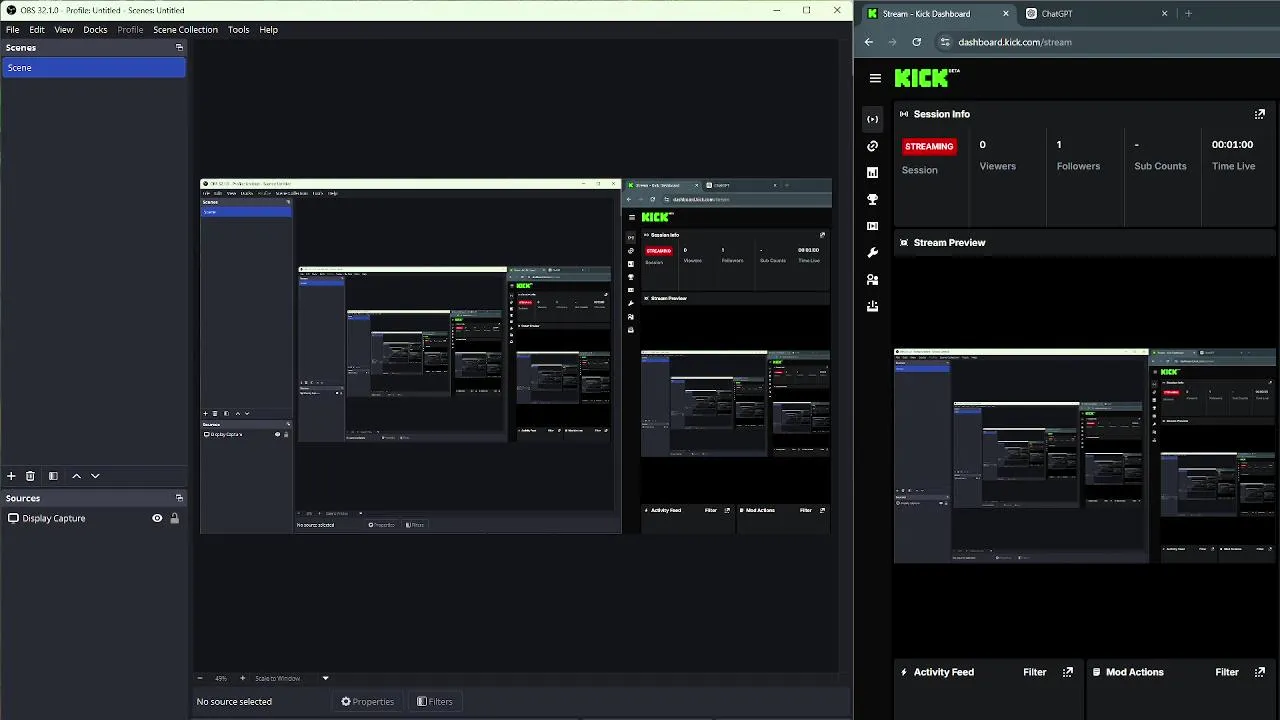
Task: Click the Display Capture monitor icon
Action: pos(13,518)
